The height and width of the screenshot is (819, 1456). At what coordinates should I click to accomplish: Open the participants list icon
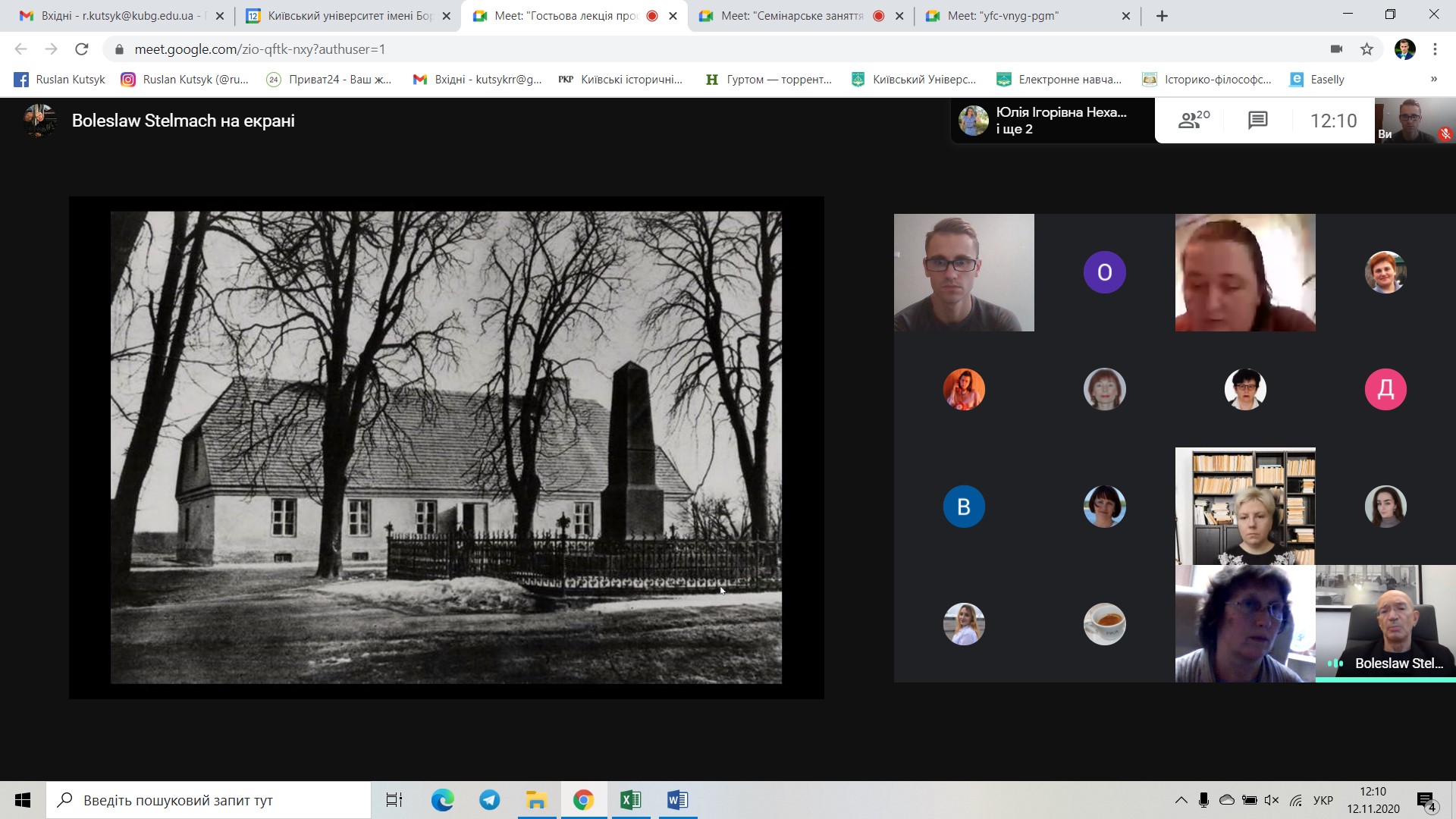[x=1194, y=120]
